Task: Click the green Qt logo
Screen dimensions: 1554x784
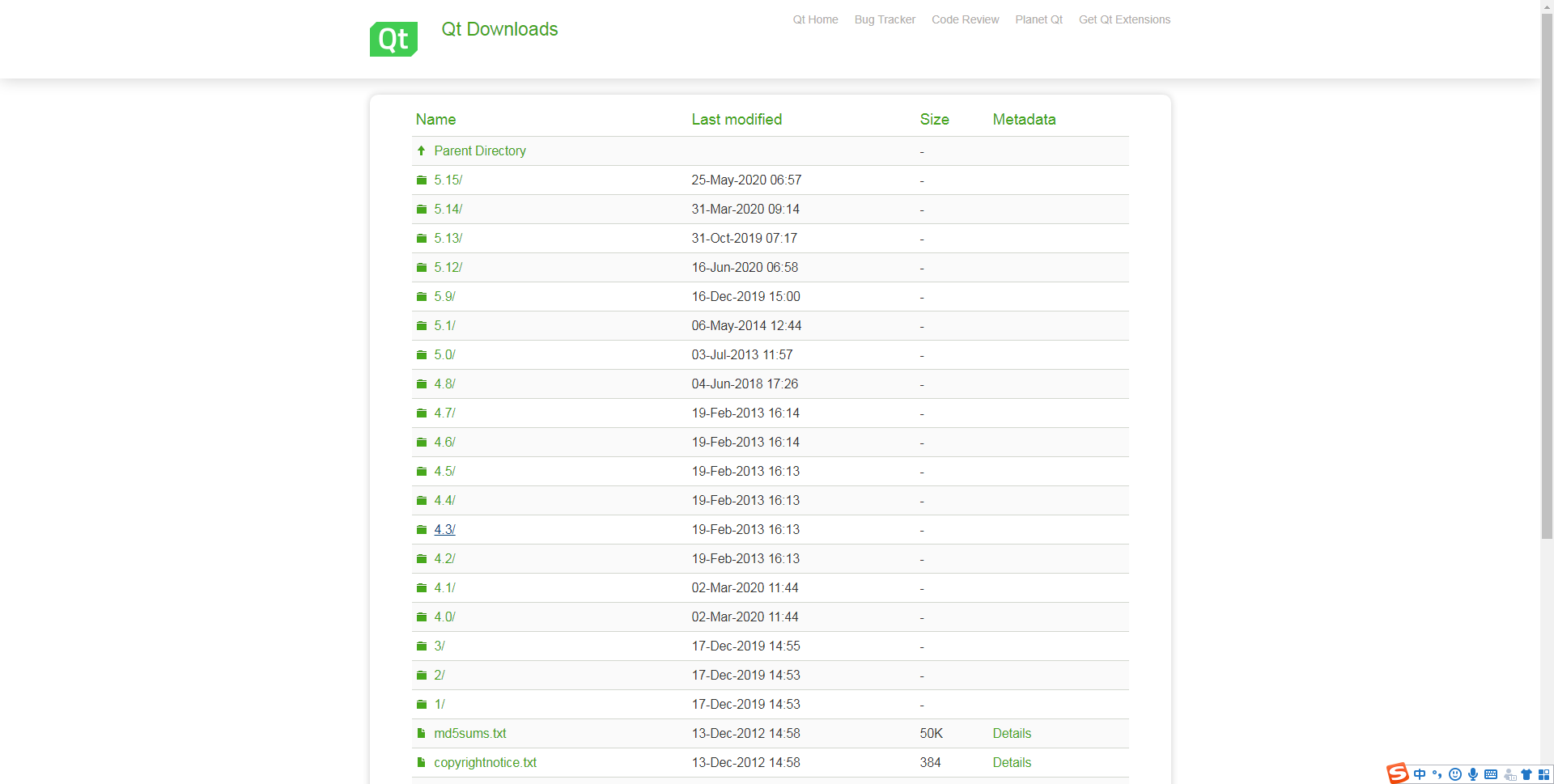Action: [x=393, y=39]
